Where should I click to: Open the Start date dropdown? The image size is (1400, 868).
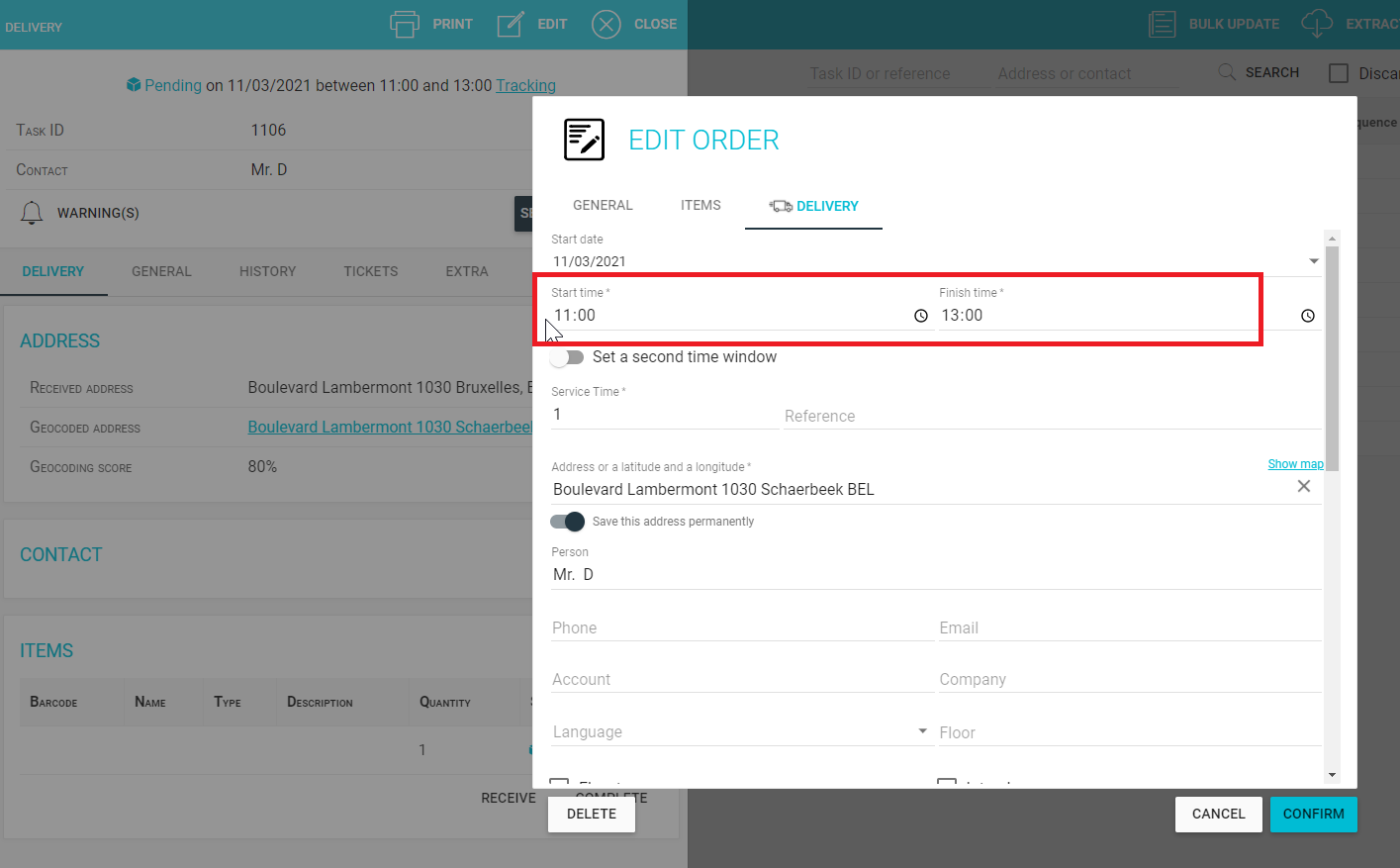pyautogui.click(x=1313, y=259)
